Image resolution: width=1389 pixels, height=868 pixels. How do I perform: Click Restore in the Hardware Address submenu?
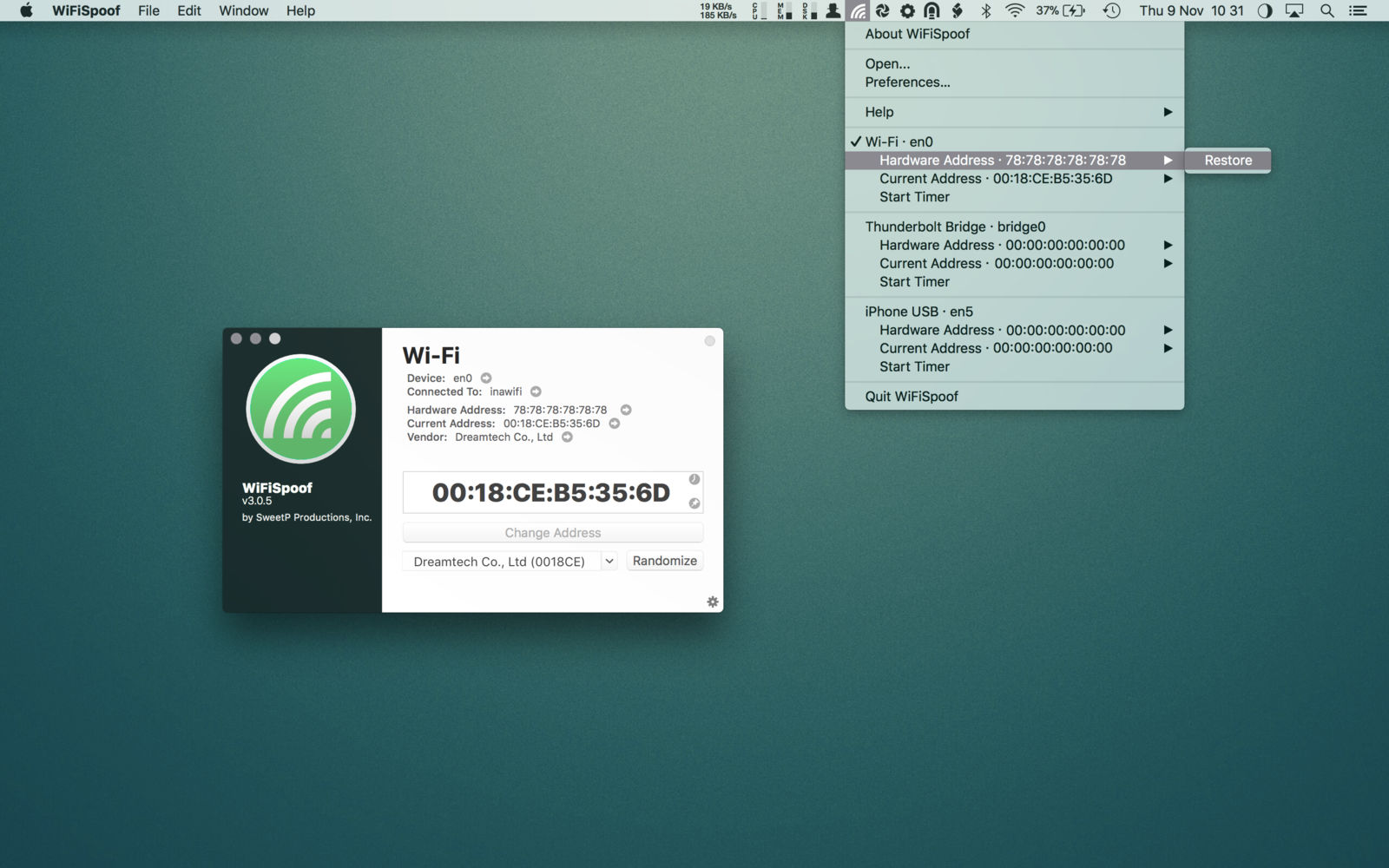click(x=1227, y=160)
